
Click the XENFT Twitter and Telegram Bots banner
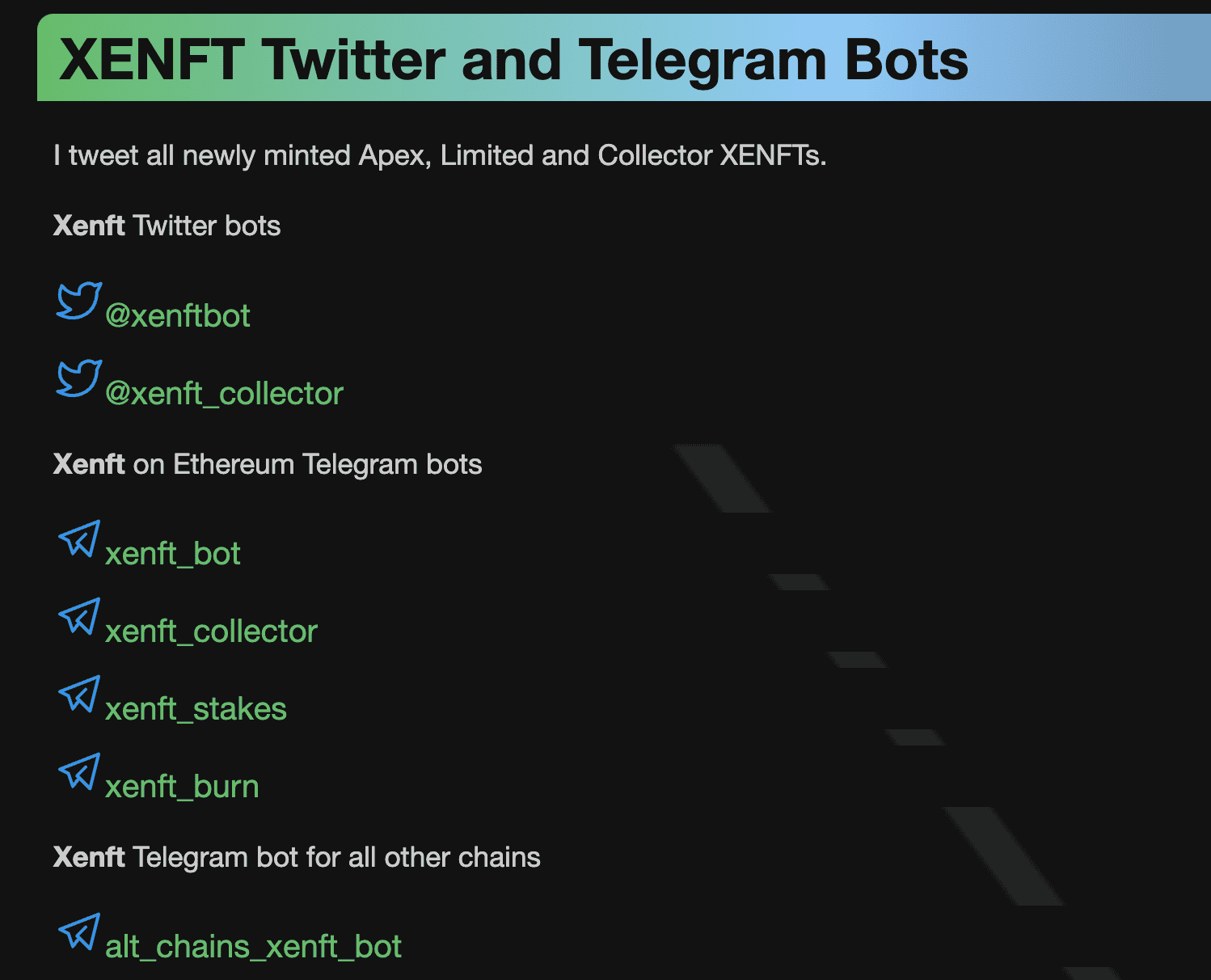(x=515, y=58)
